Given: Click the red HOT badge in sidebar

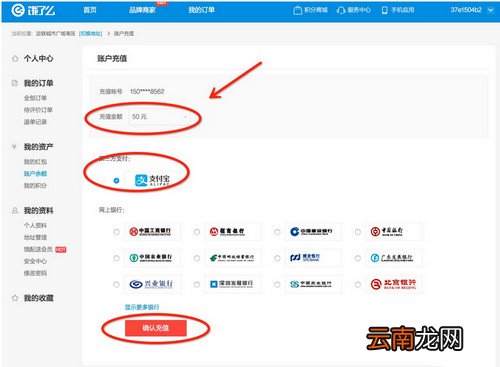Looking at the screenshot, I should coord(61,249).
